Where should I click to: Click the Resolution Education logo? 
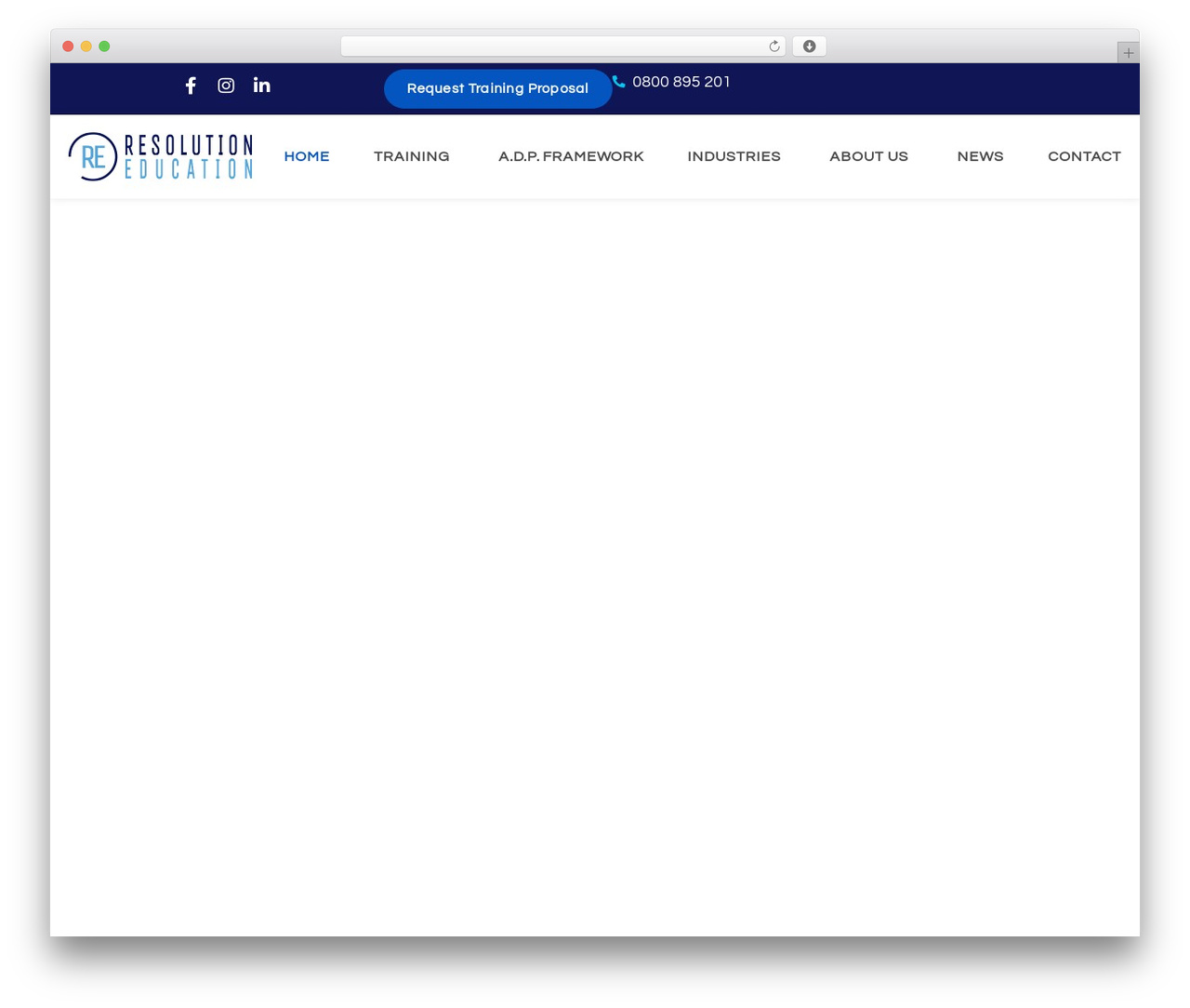(x=160, y=156)
